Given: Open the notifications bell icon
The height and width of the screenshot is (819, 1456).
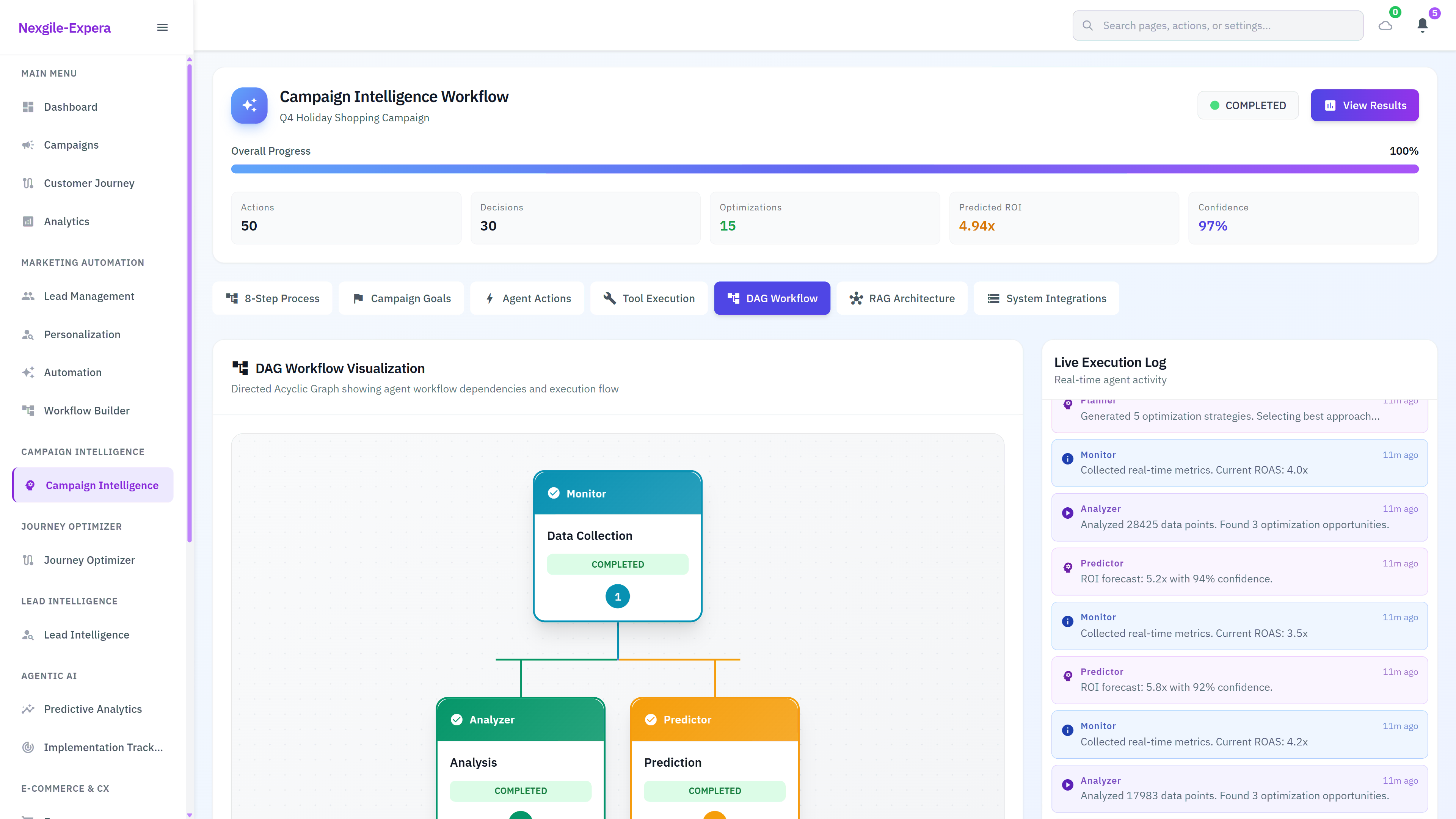Looking at the screenshot, I should click(1423, 25).
